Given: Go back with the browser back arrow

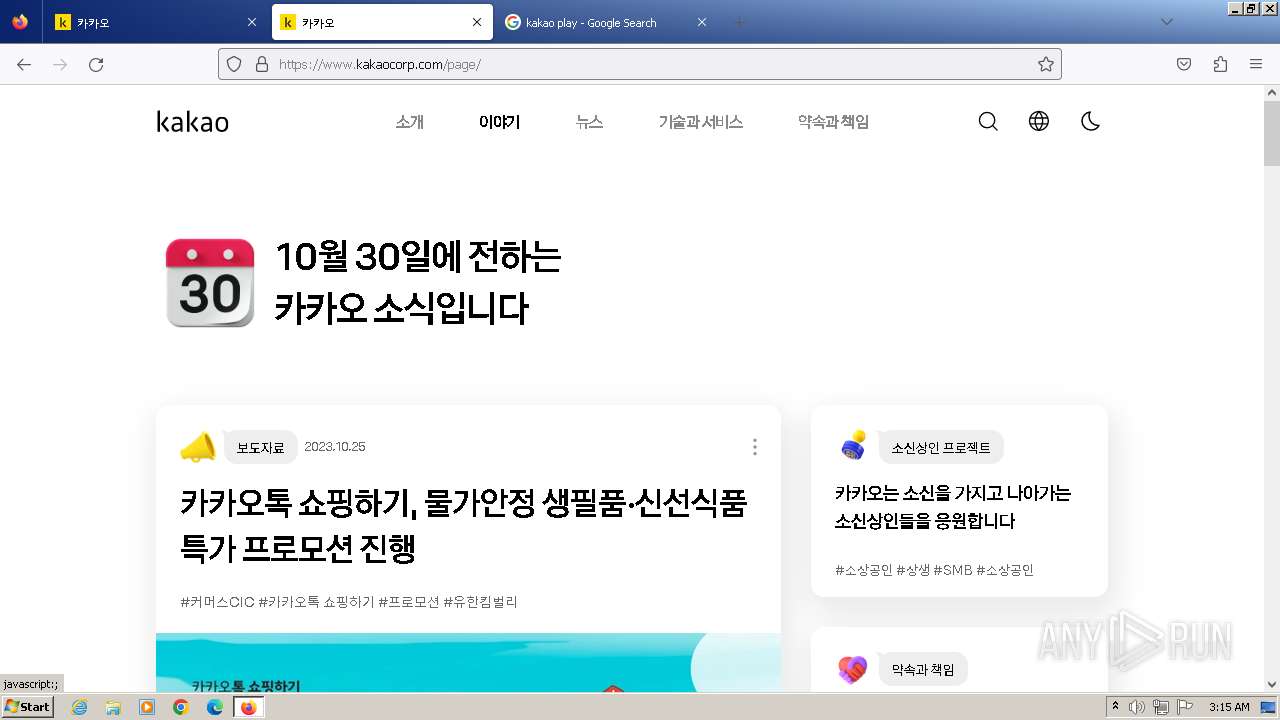Looking at the screenshot, I should click(24, 64).
